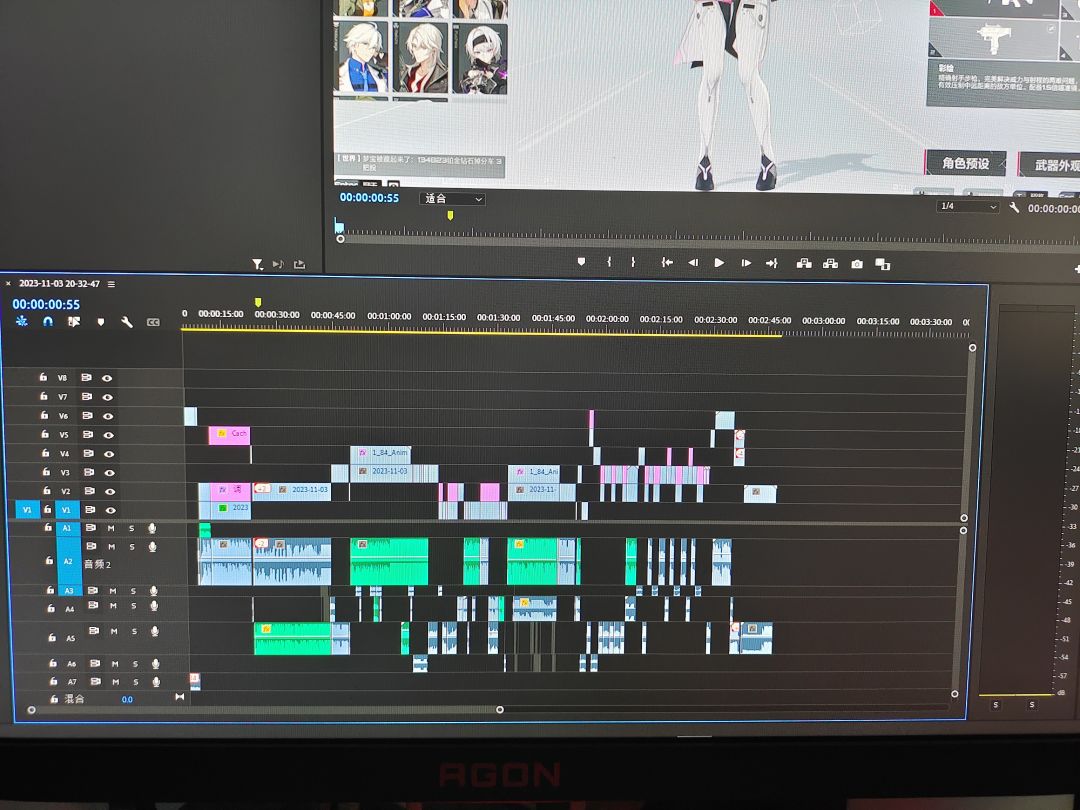Mute the A1 audio track

[x=110, y=528]
